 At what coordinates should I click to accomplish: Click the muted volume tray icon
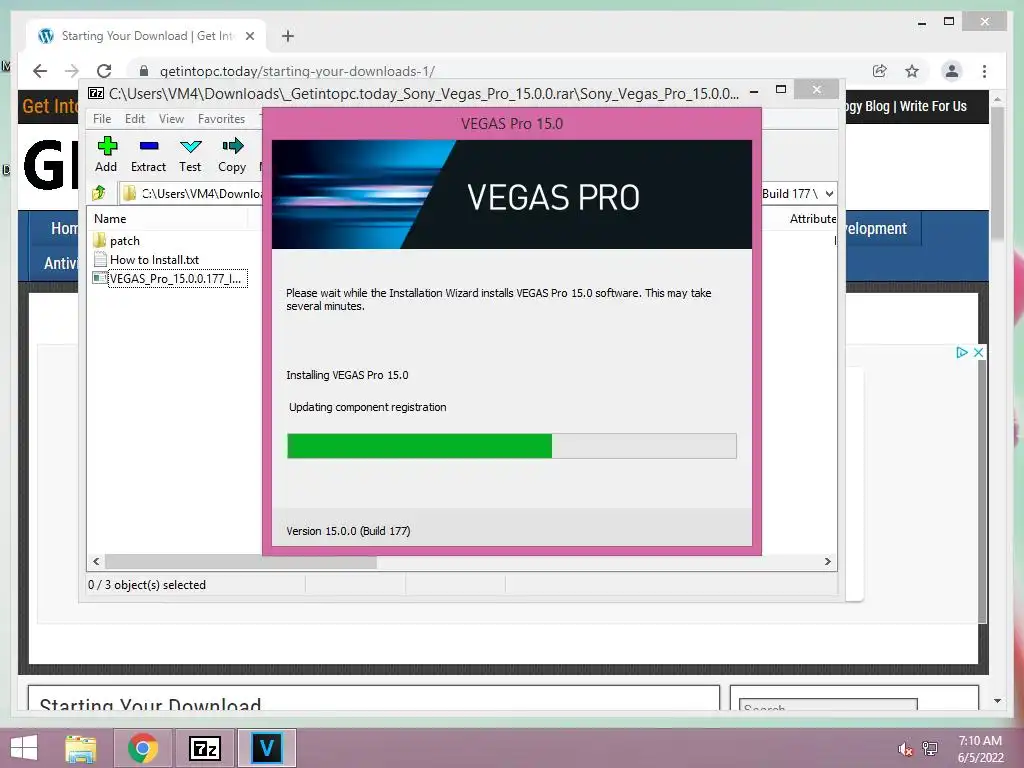coord(905,749)
